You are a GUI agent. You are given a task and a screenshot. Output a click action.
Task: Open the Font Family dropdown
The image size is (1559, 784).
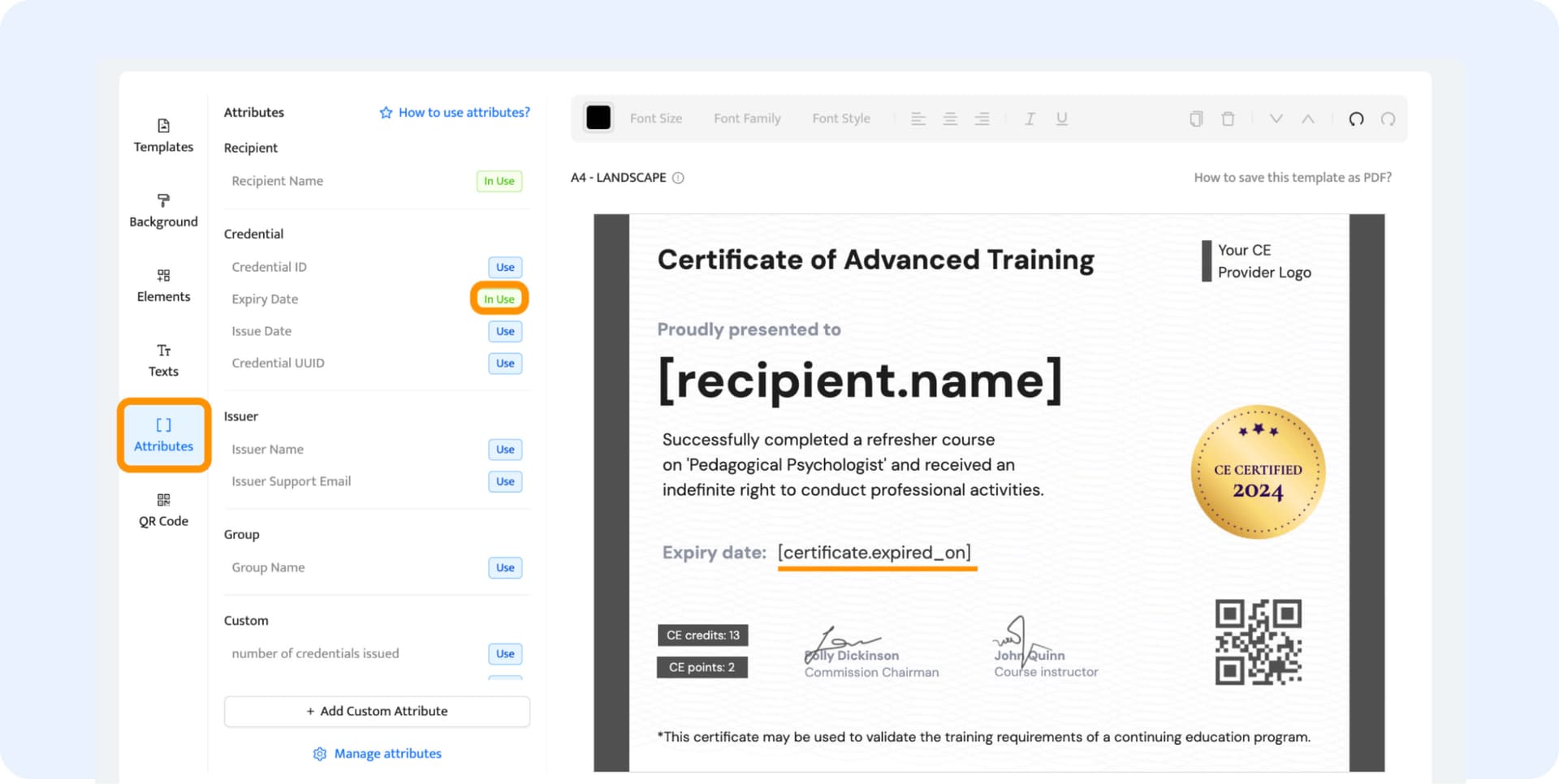747,118
